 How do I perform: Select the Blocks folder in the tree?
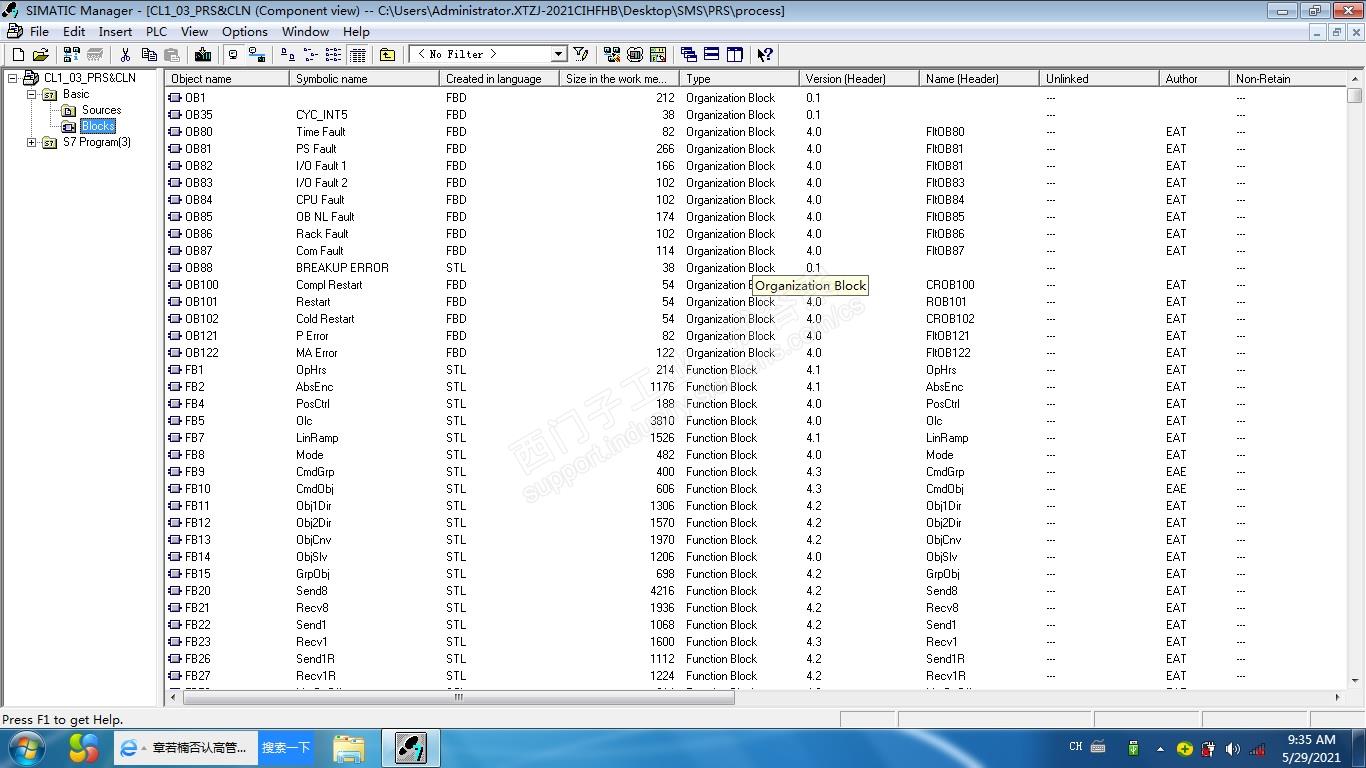[98, 126]
